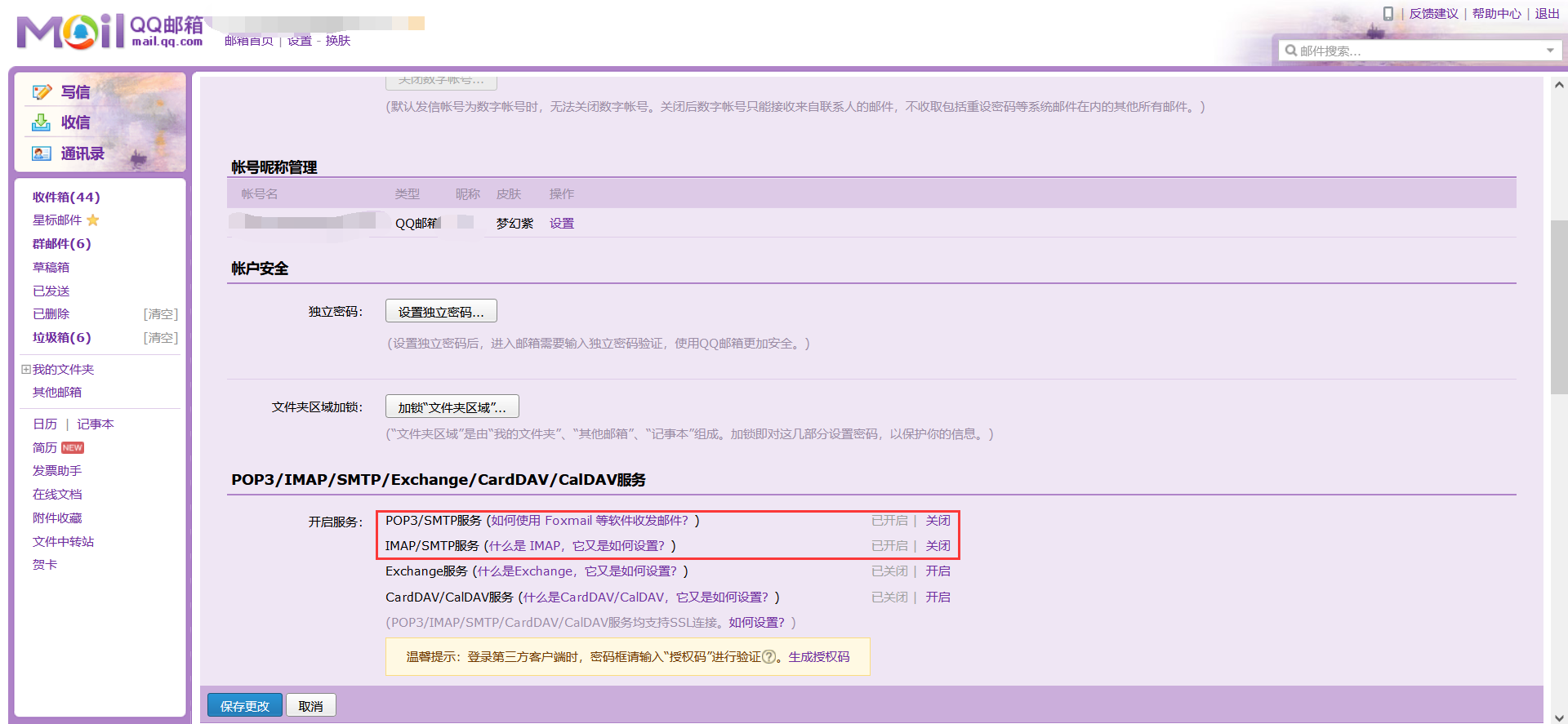Click 生成授权码 link
1568x724 pixels.
click(x=818, y=657)
